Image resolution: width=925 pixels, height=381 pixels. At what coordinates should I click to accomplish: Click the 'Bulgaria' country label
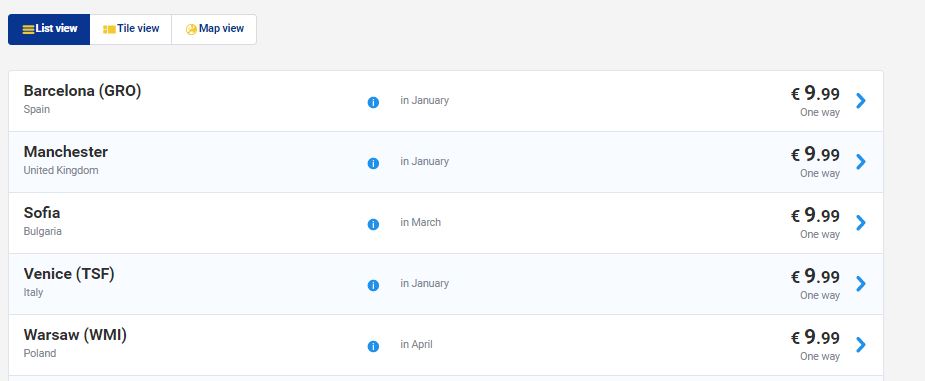click(42, 231)
